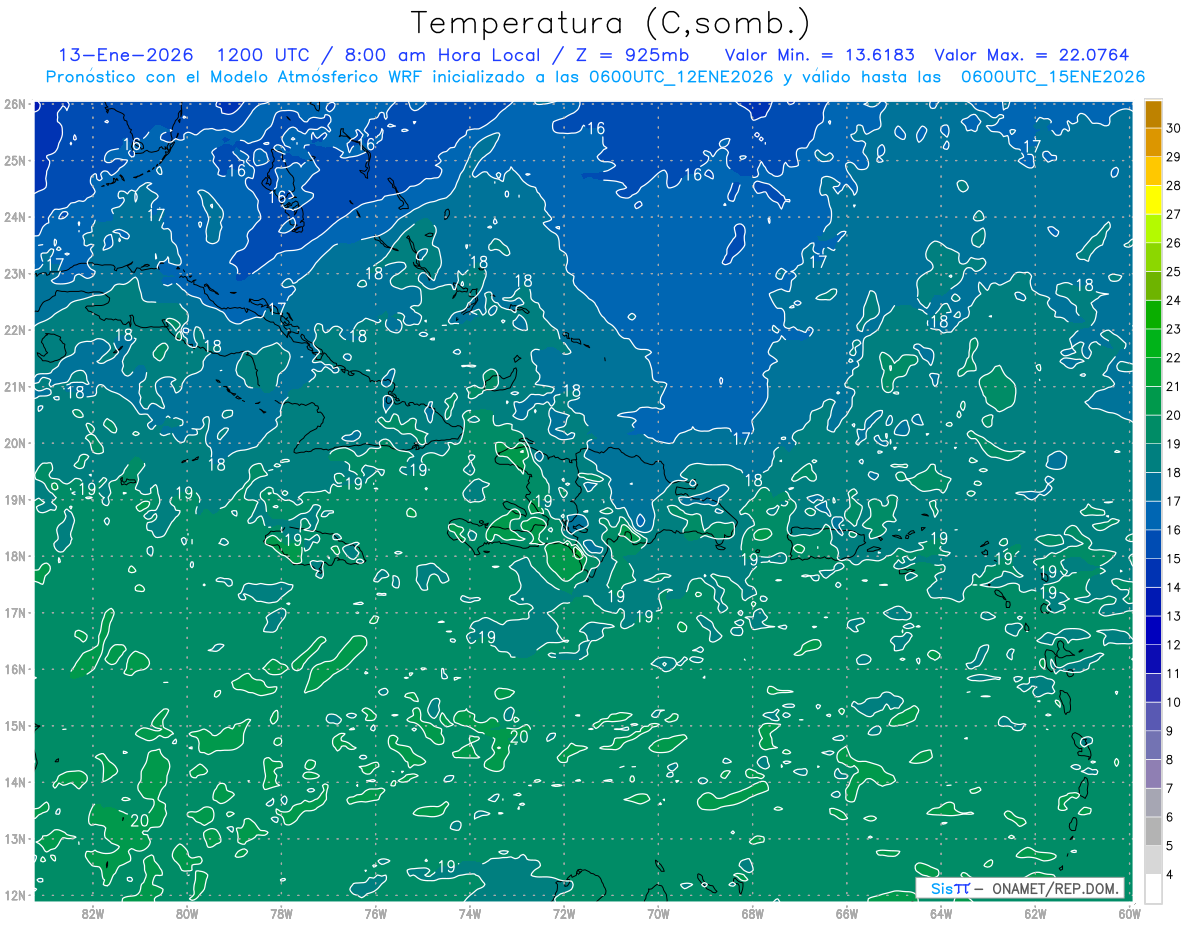The height and width of the screenshot is (927, 1200).
Task: Click the '19N' latitude axis label
Action: tap(15, 499)
